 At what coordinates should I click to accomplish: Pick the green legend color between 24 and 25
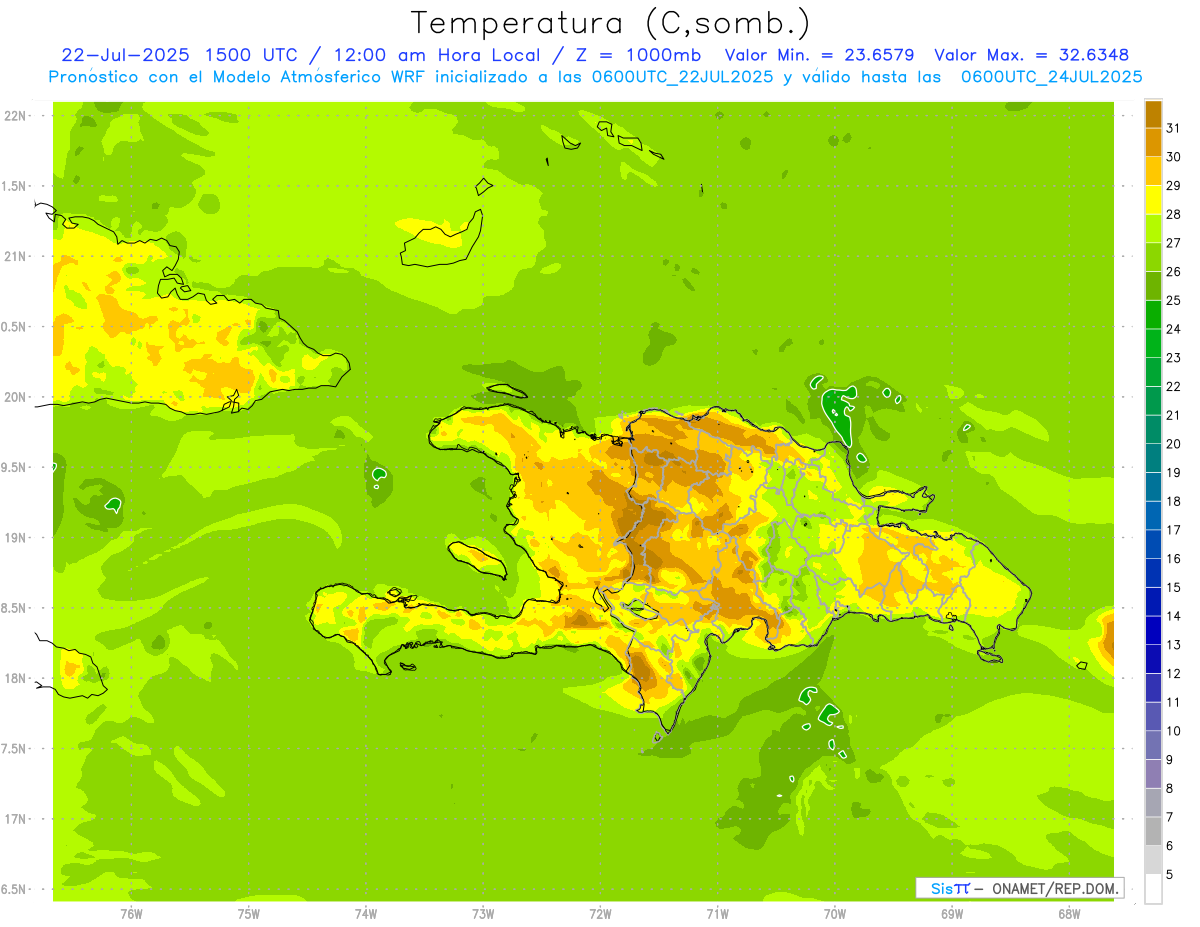(x=1153, y=315)
